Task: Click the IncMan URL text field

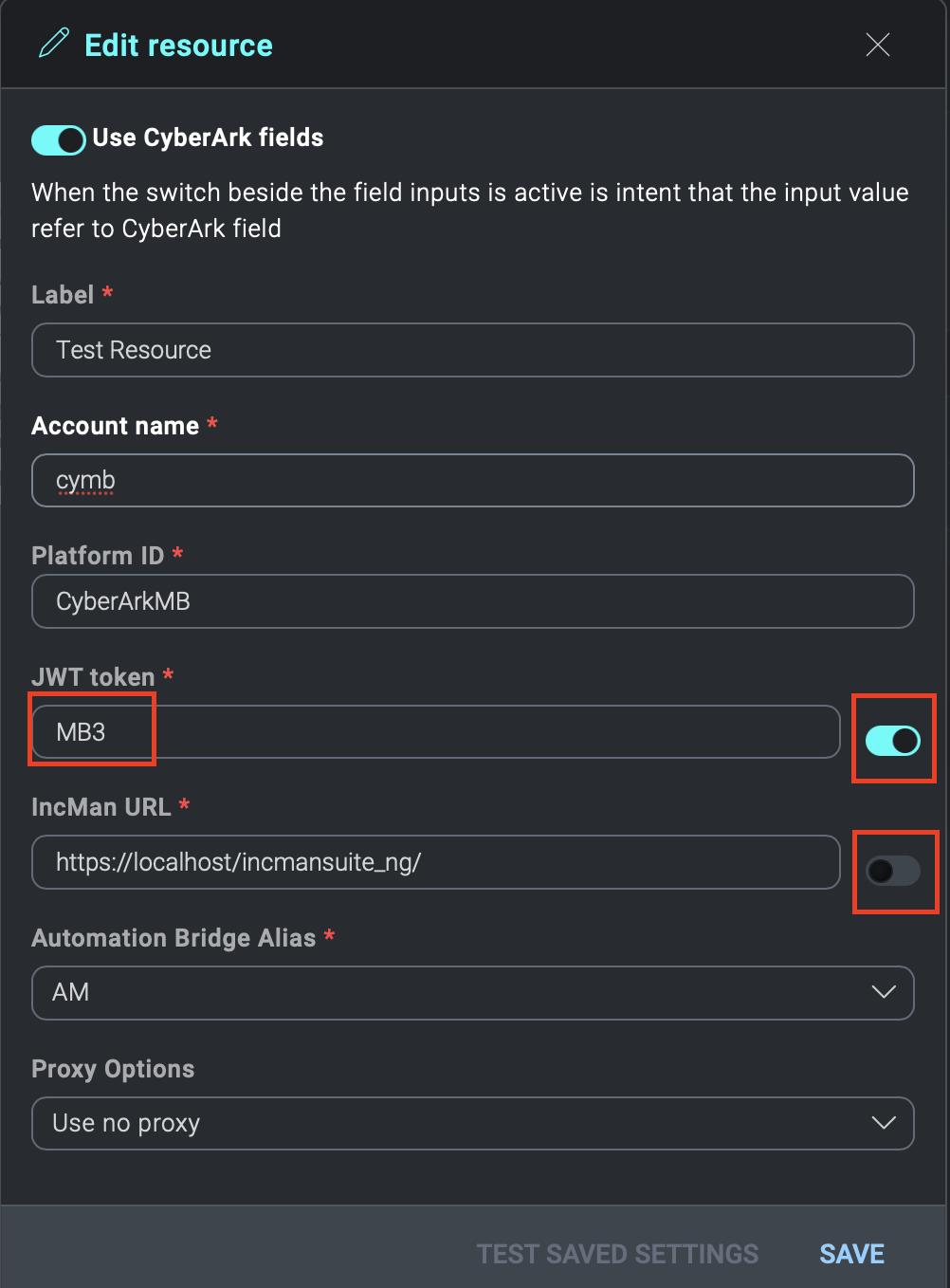Action: click(435, 862)
